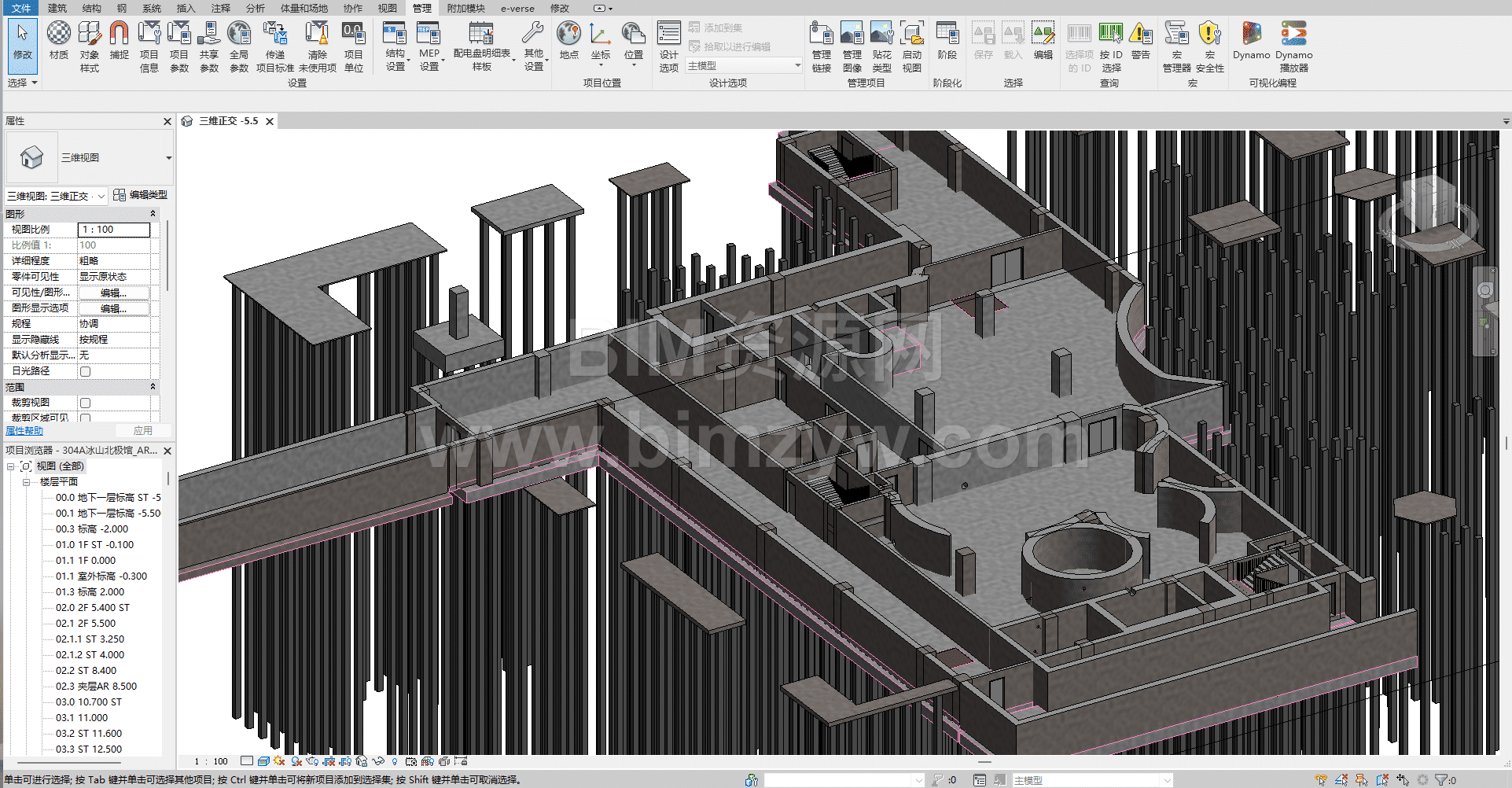
Task: Toggle shadows off icon in view bar
Action: point(296,761)
